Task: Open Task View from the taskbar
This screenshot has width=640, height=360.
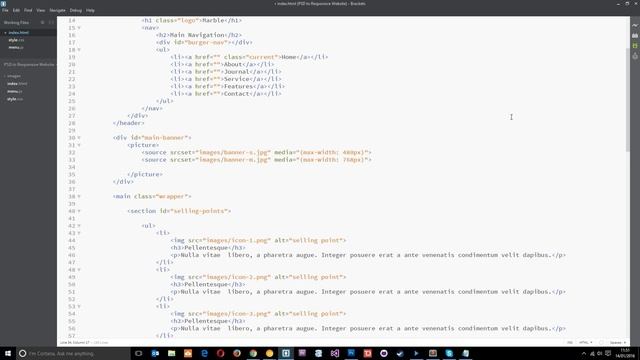Action: [138, 353]
